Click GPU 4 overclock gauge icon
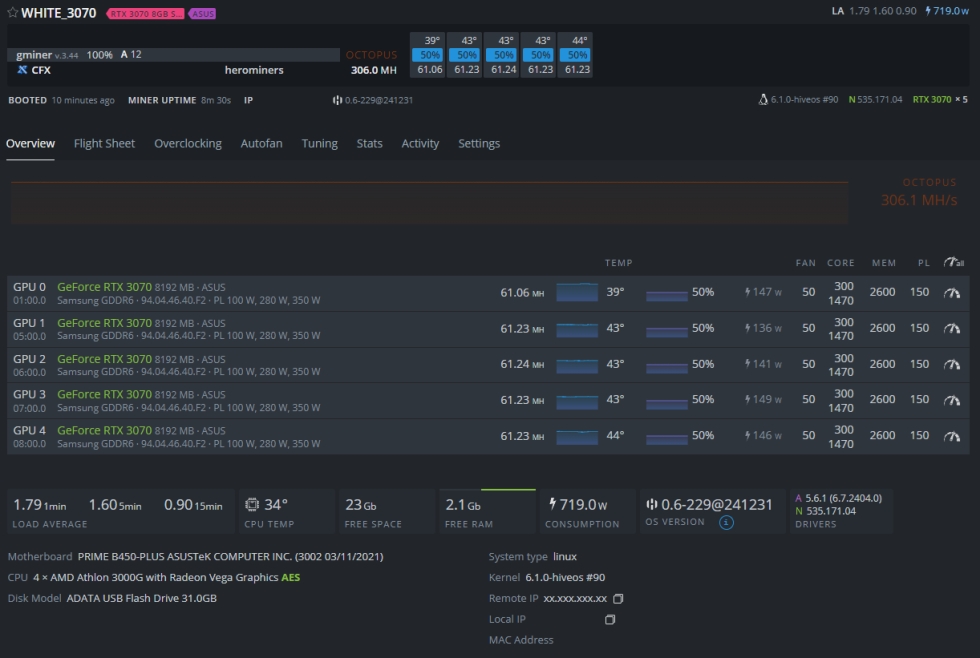Image resolution: width=980 pixels, height=658 pixels. point(951,436)
